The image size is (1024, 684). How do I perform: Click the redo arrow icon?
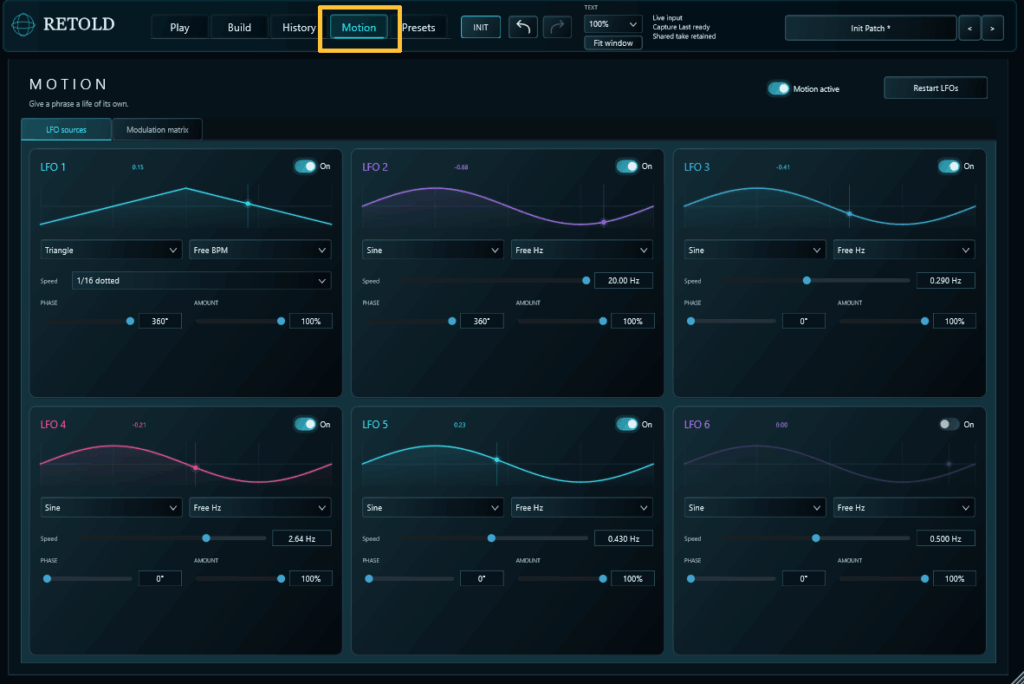pyautogui.click(x=557, y=27)
